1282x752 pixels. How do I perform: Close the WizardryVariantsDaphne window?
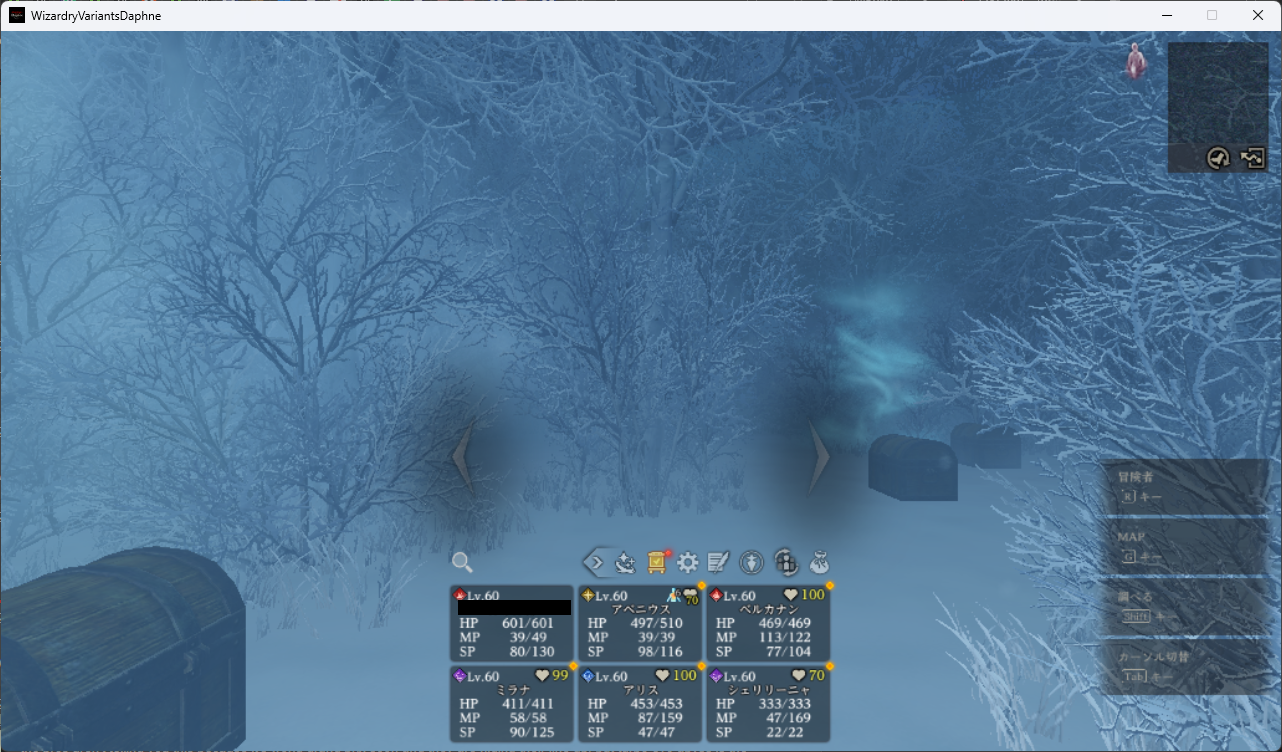coord(1258,15)
